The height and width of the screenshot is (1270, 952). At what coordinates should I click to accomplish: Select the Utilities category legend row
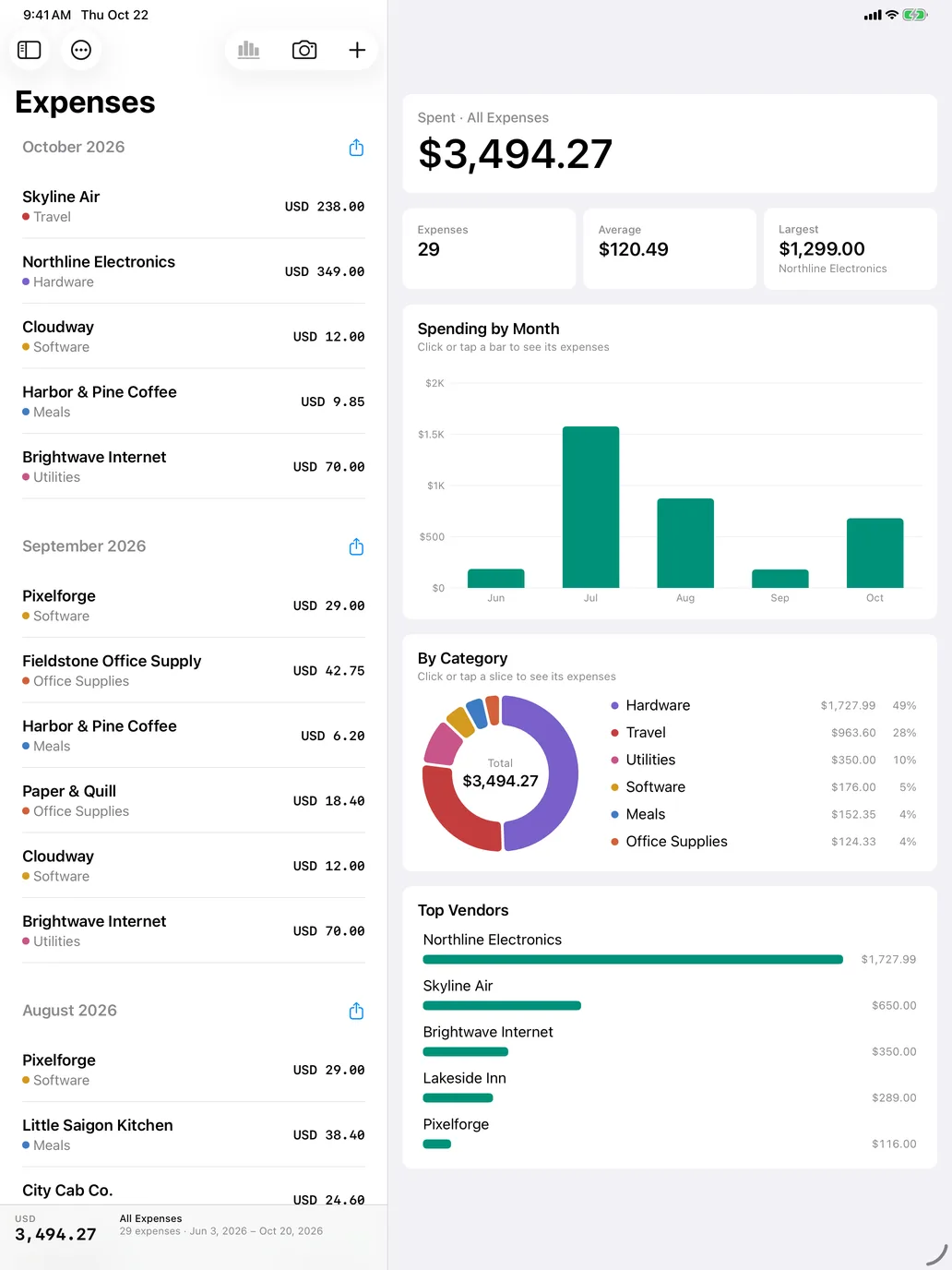click(x=764, y=760)
